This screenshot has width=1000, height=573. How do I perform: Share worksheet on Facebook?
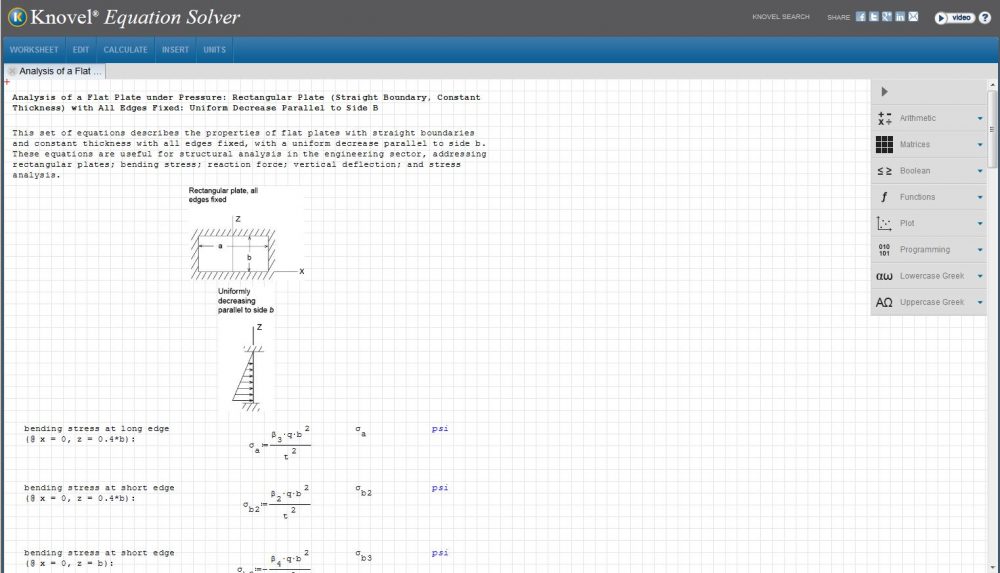click(861, 17)
